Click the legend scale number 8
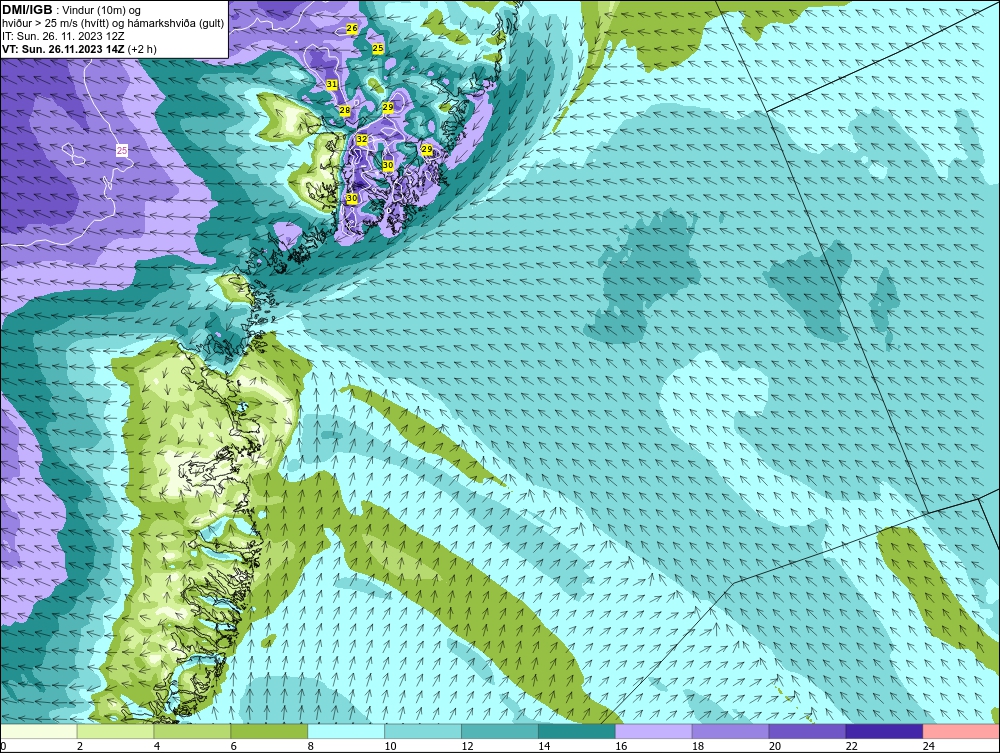 [x=311, y=746]
